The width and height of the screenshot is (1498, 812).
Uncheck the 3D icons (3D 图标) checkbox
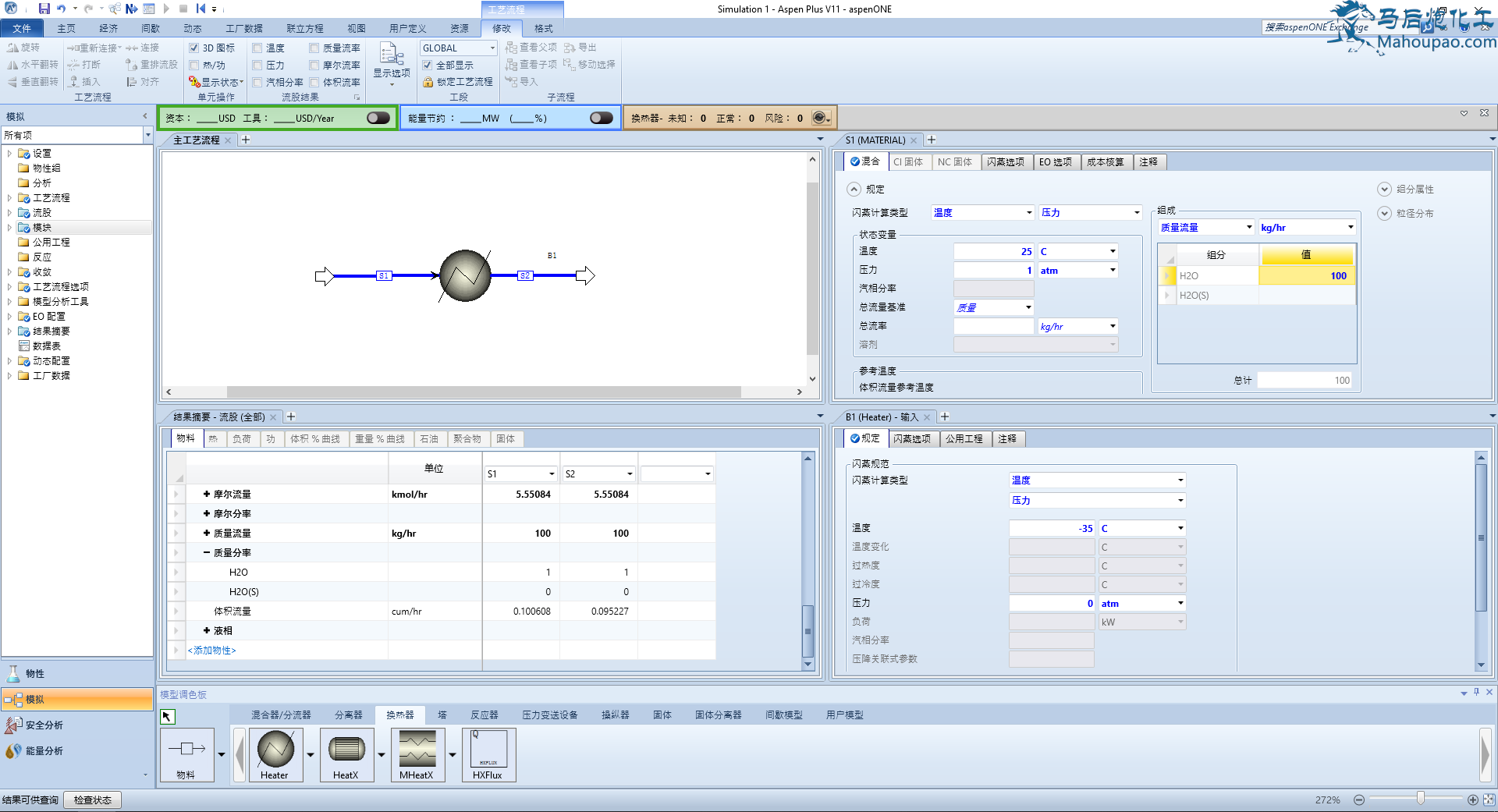[194, 48]
